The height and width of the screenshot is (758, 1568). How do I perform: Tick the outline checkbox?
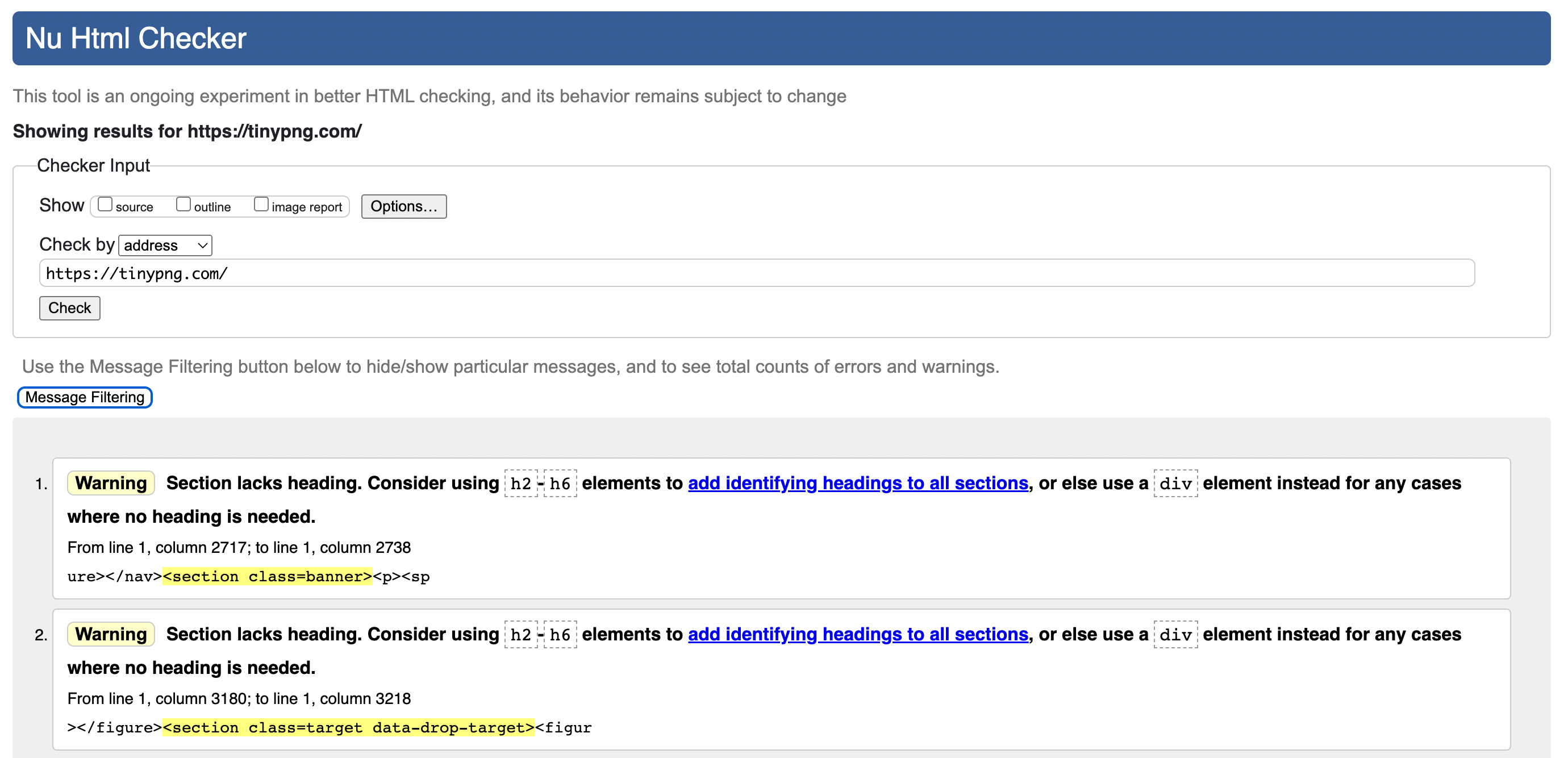coord(183,205)
